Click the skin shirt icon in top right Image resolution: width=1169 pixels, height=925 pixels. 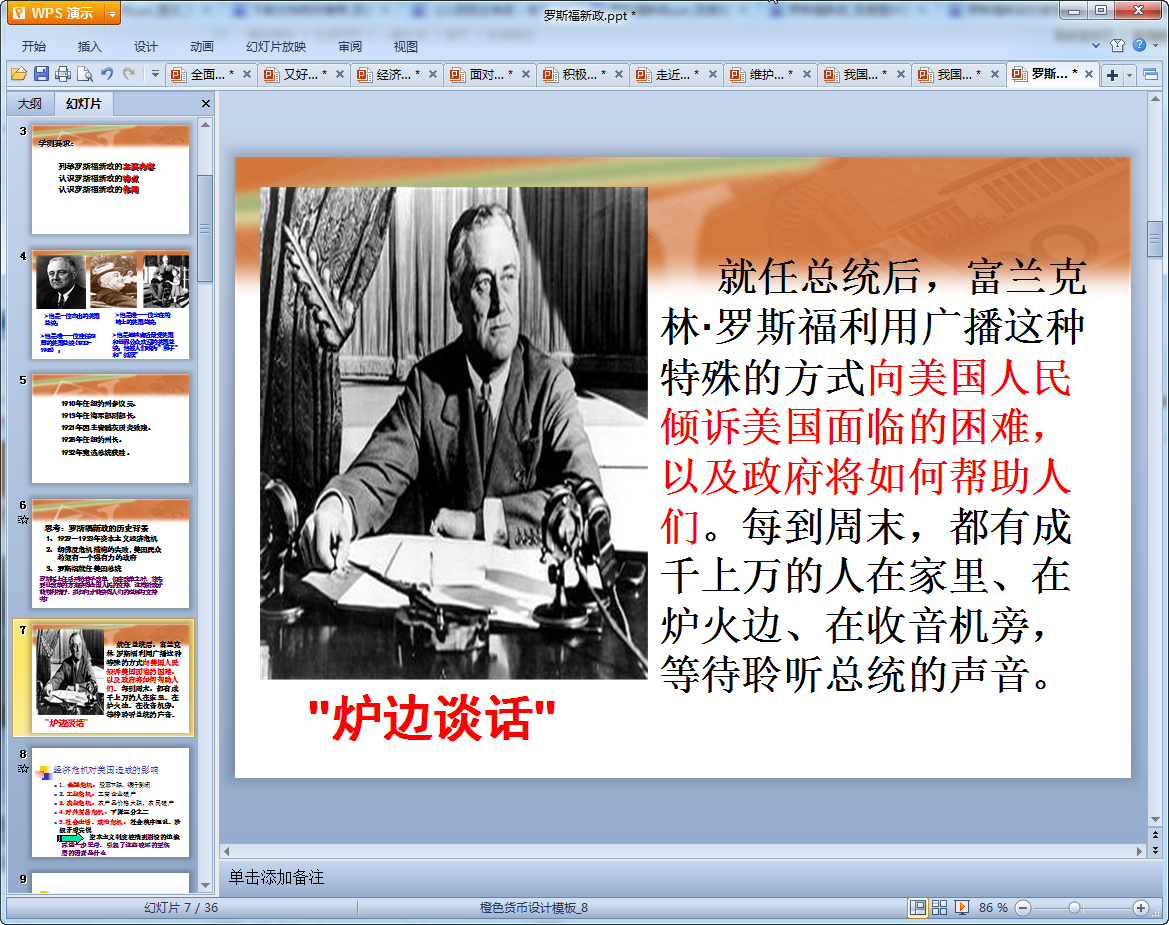tap(1117, 45)
